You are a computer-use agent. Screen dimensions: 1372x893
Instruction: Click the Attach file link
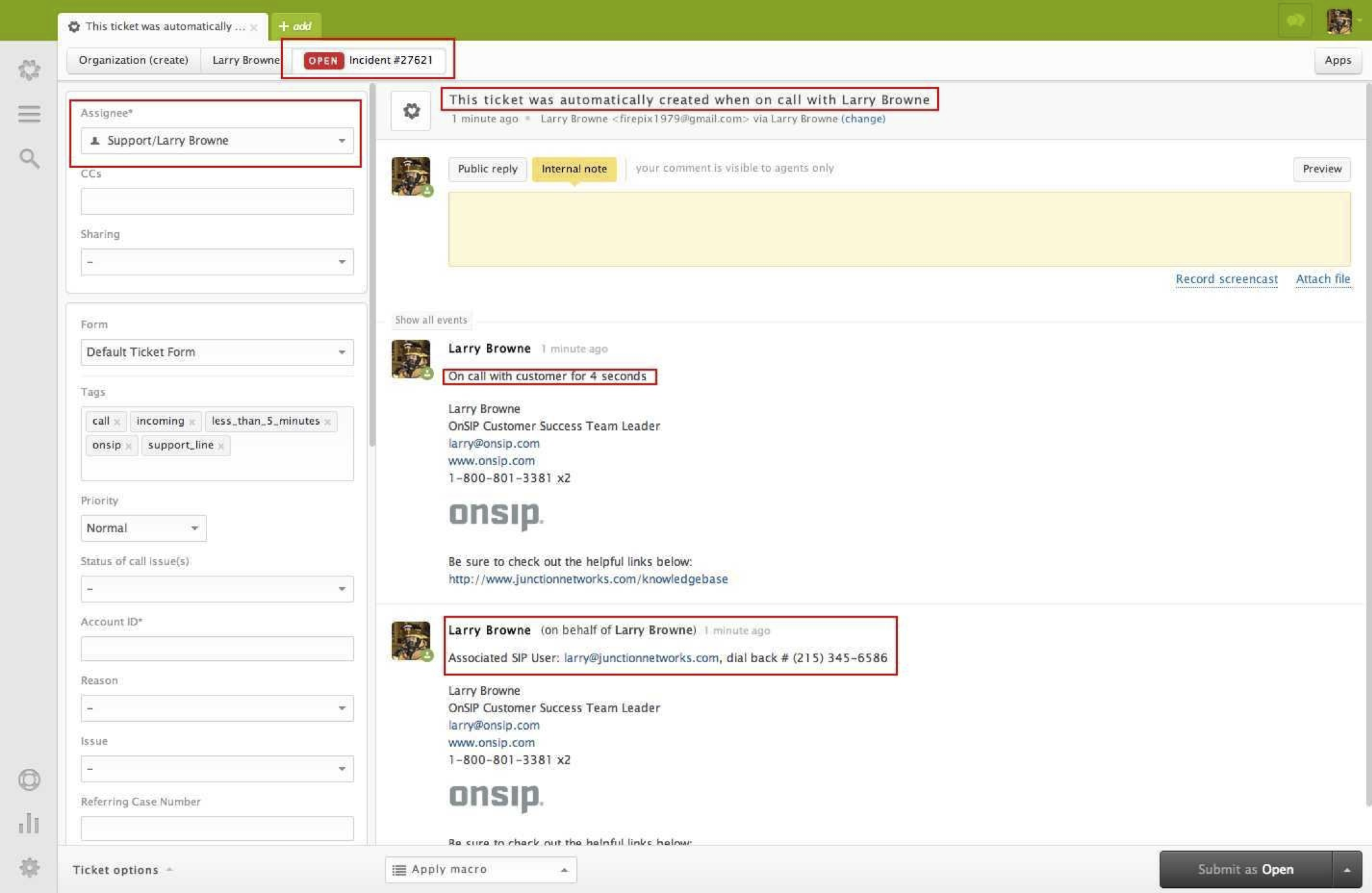click(x=1322, y=279)
